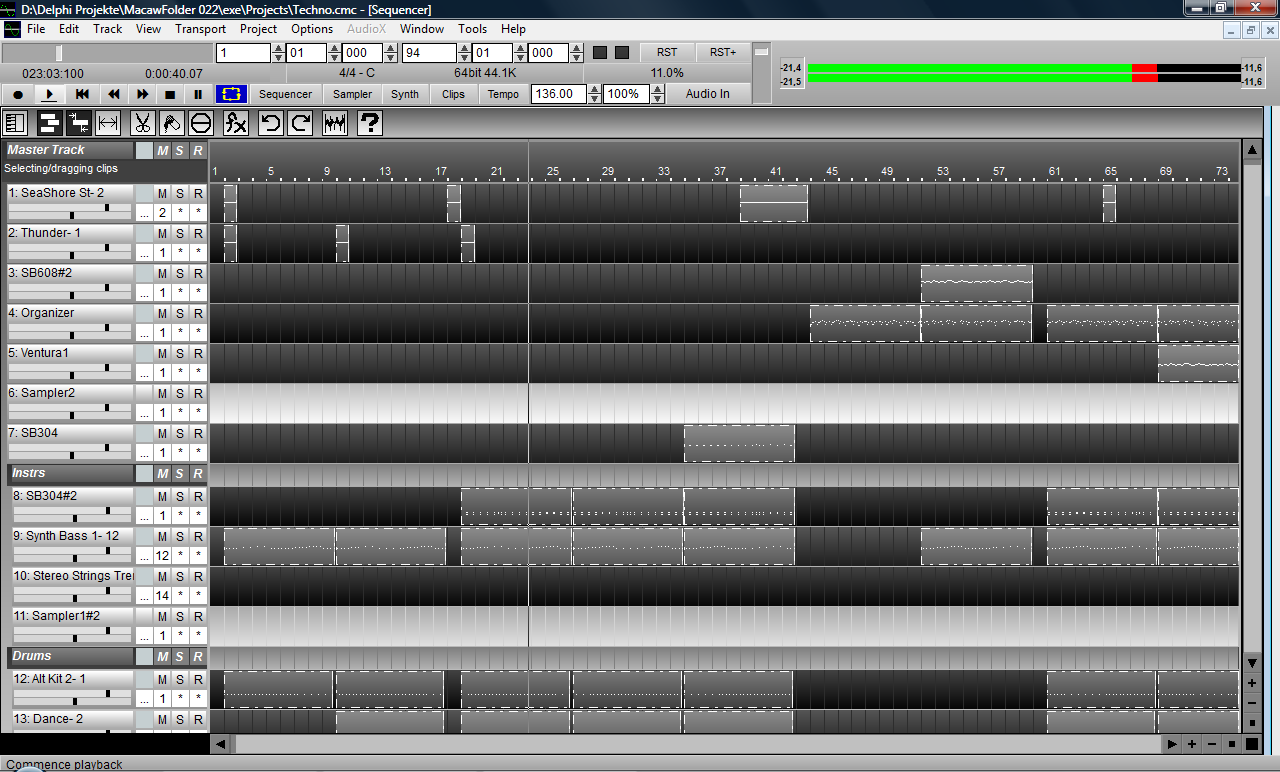Click the undo arrow icon

[x=270, y=123]
